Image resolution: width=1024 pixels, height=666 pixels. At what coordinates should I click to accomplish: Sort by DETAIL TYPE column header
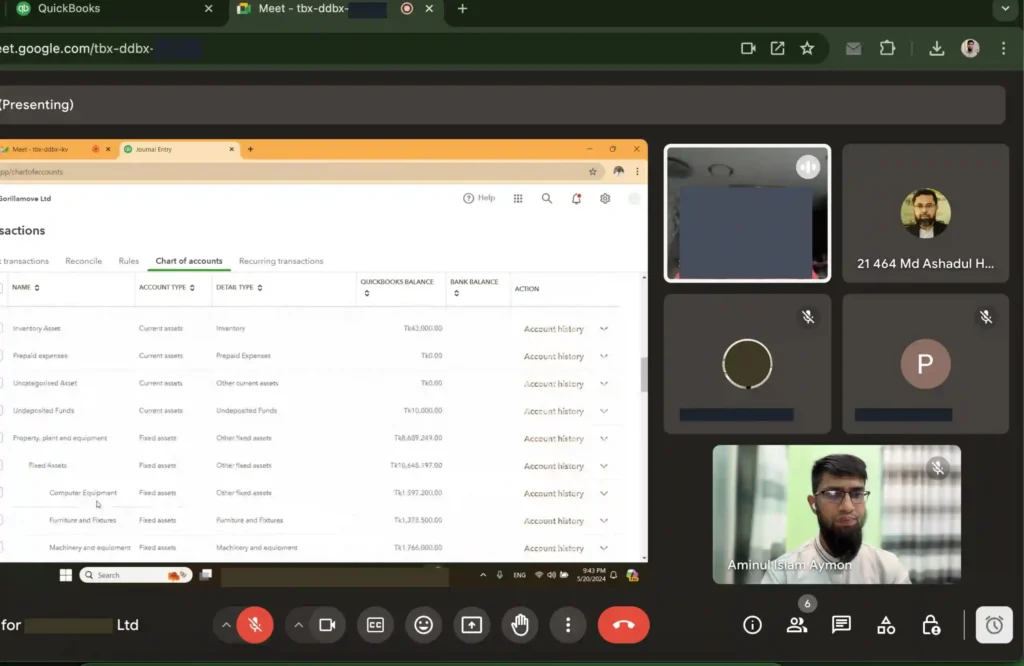(x=239, y=287)
